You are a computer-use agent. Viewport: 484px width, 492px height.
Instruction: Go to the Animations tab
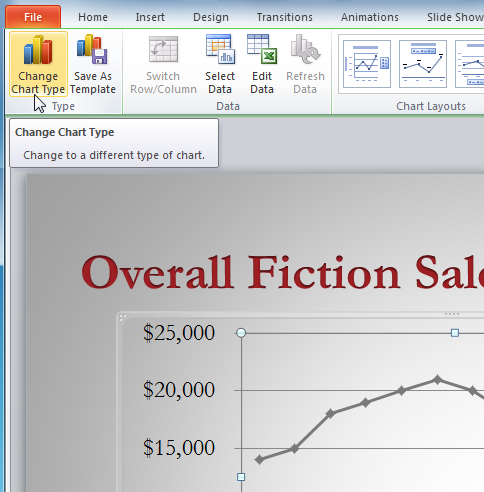point(370,17)
